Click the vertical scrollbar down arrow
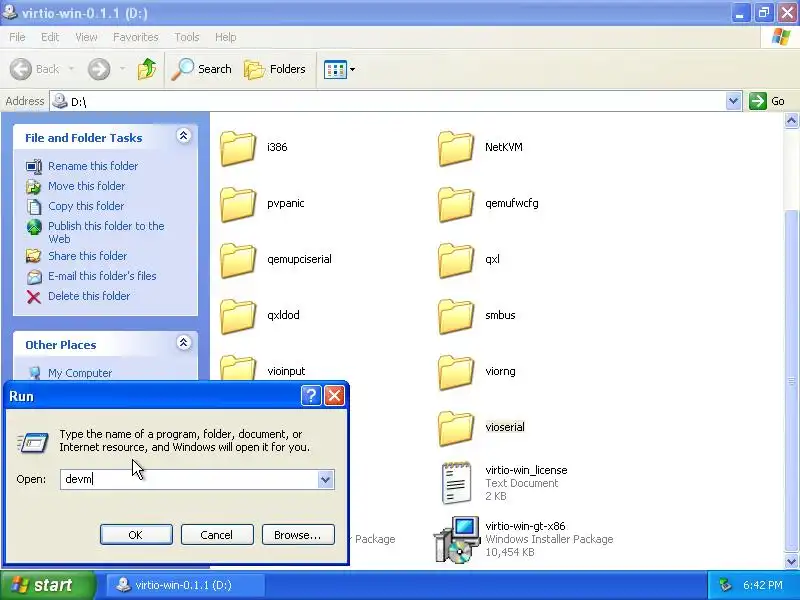800x600 pixels. pos(791,561)
